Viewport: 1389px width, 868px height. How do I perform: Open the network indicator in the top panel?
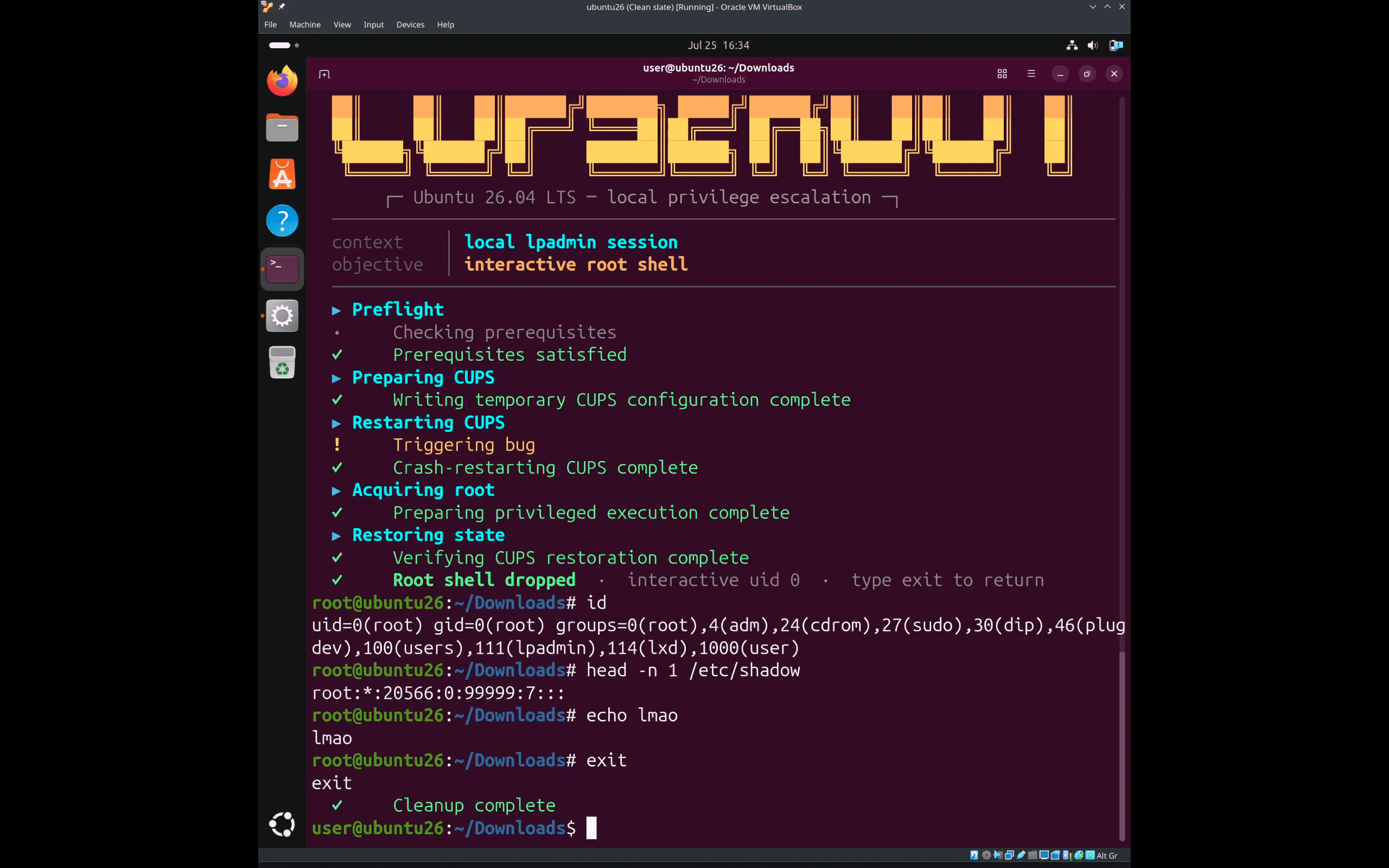[1072, 46]
